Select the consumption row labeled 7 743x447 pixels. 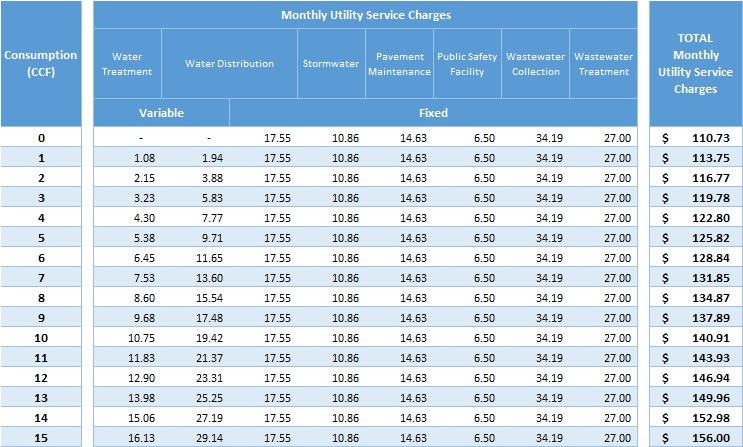40,277
